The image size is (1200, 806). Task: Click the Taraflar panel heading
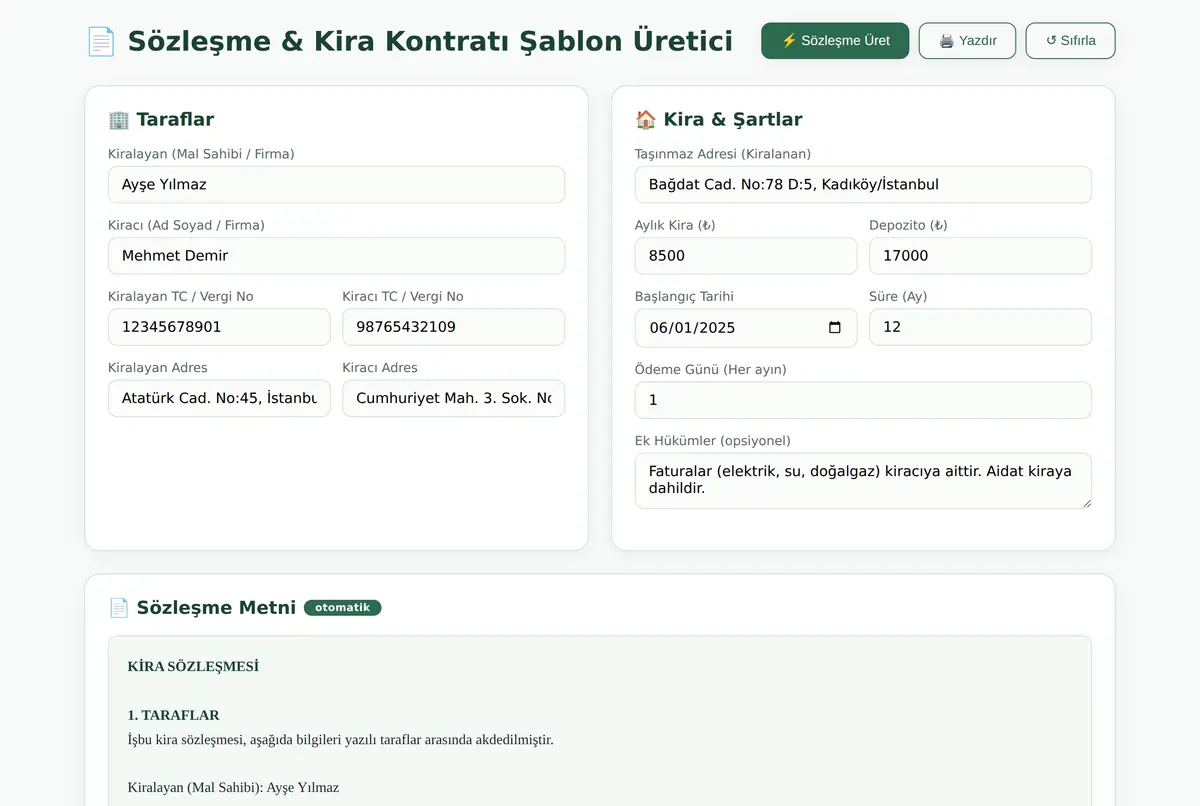(175, 120)
